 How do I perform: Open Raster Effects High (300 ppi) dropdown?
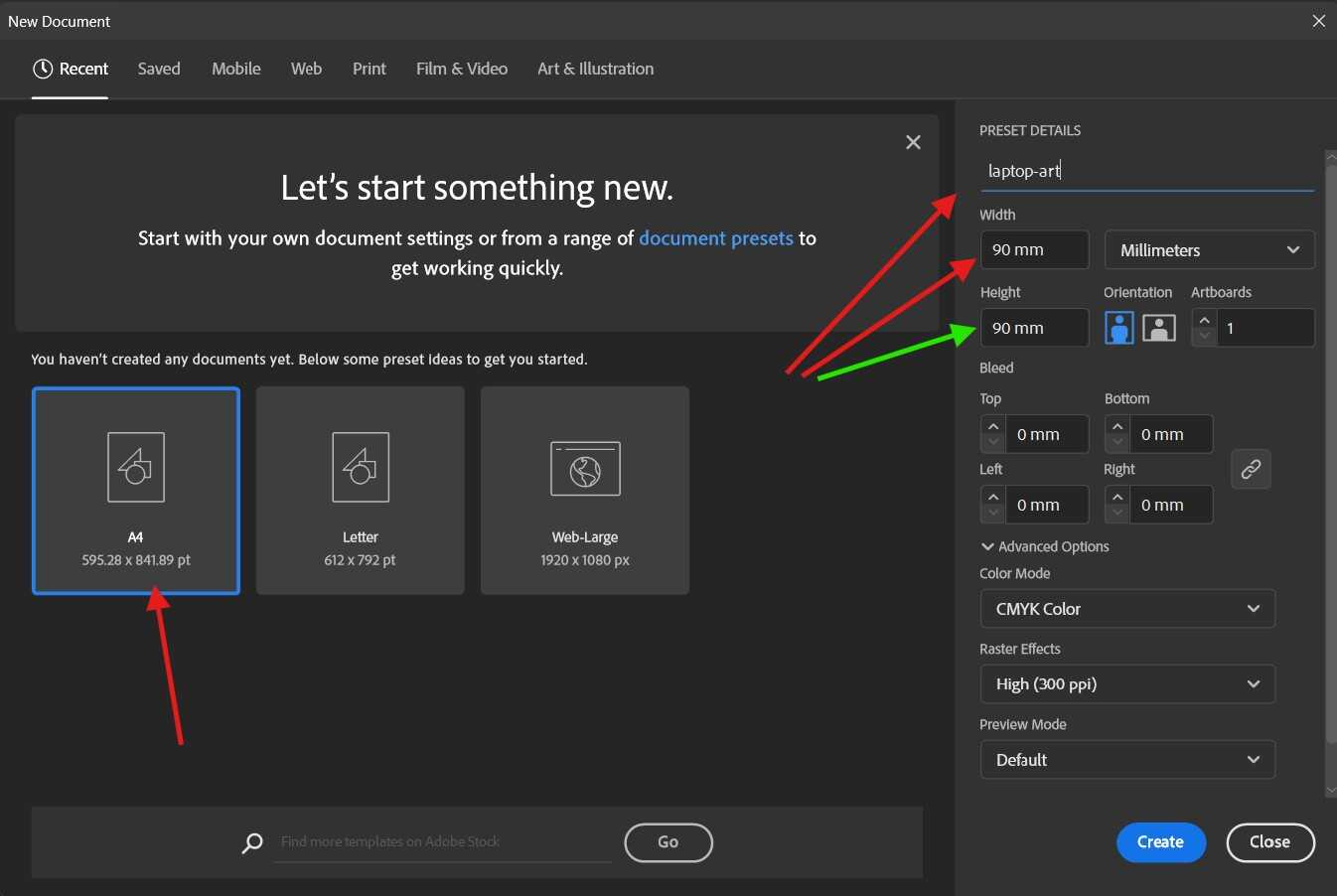[x=1127, y=684]
